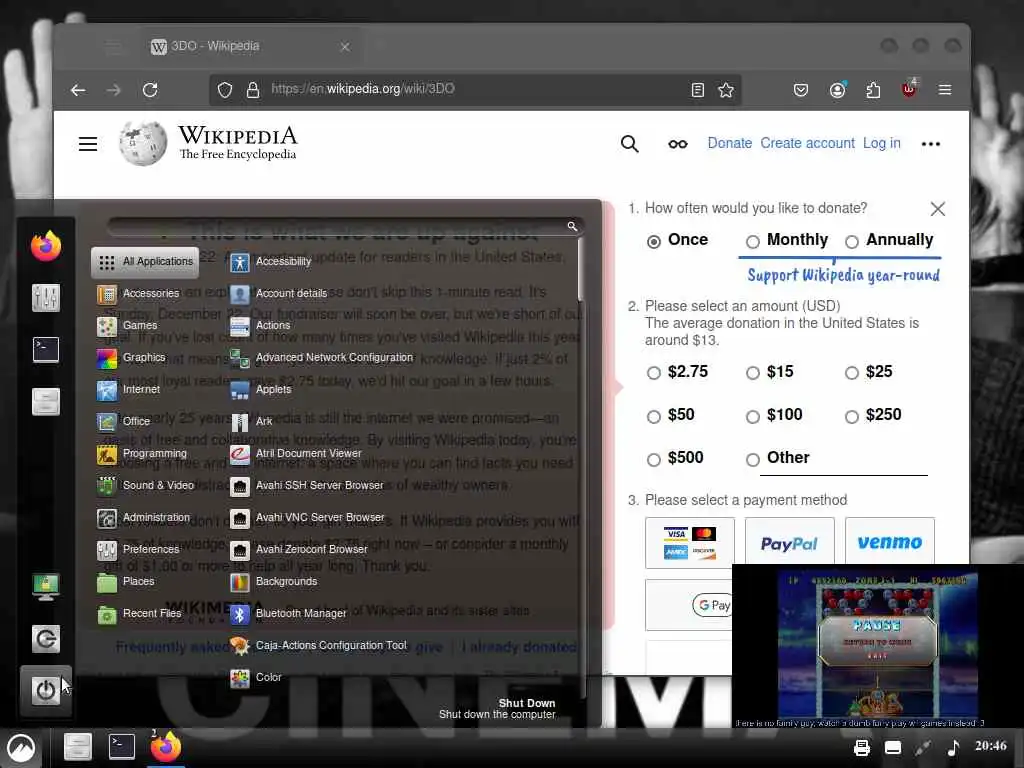The image size is (1024, 768).
Task: Select All Applications category
Action: [x=145, y=262]
